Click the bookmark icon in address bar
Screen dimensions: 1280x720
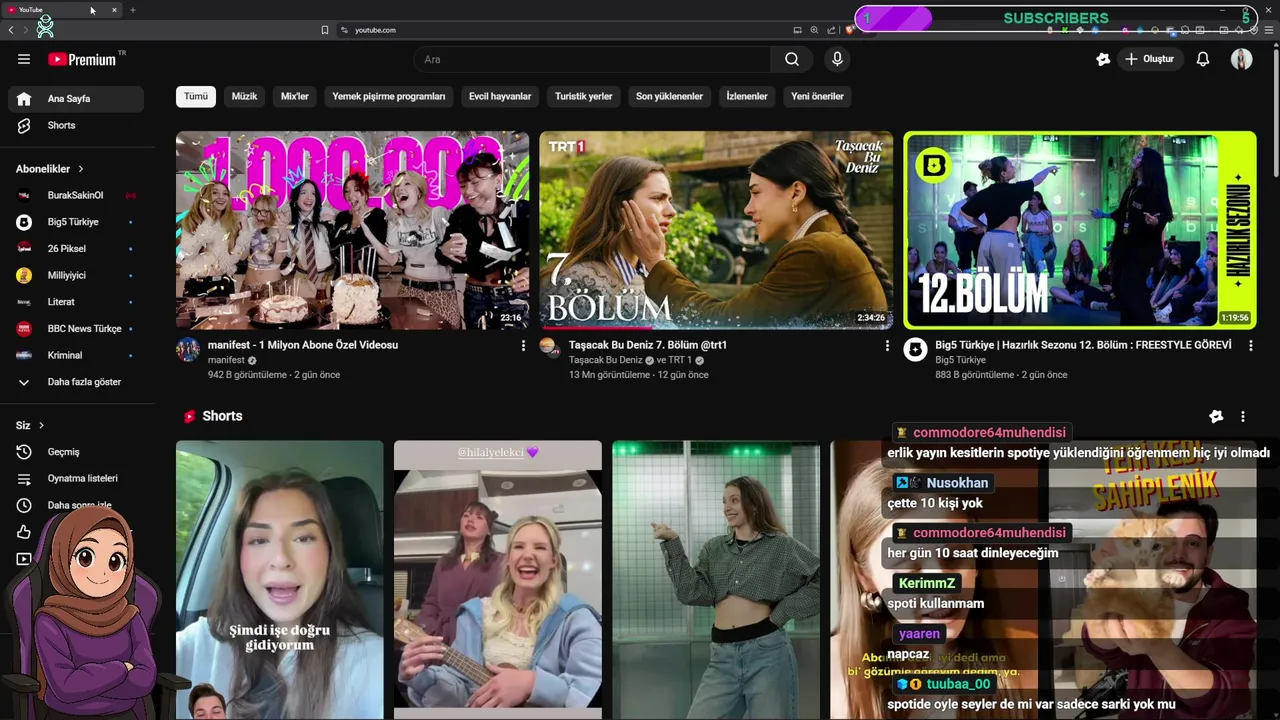[324, 30]
